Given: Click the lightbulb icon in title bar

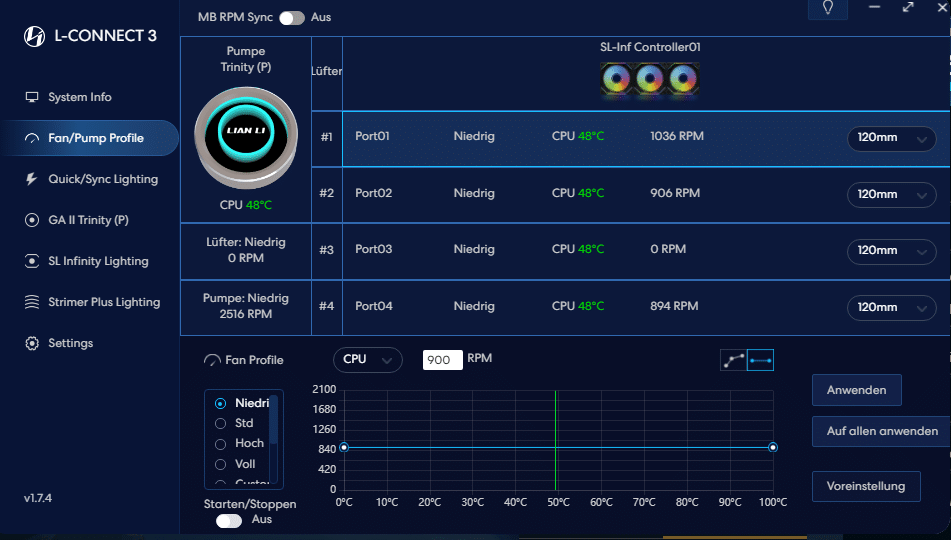Looking at the screenshot, I should click(x=827, y=8).
